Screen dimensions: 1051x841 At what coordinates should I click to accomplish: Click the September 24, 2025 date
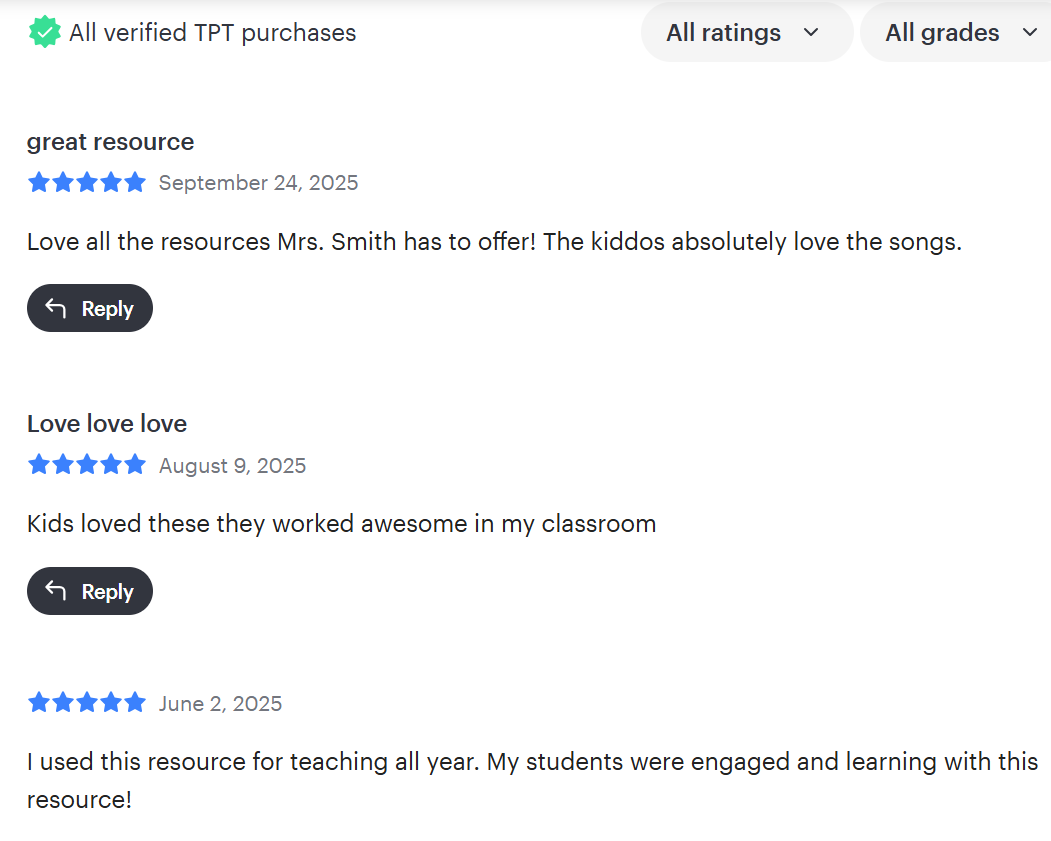(x=258, y=183)
